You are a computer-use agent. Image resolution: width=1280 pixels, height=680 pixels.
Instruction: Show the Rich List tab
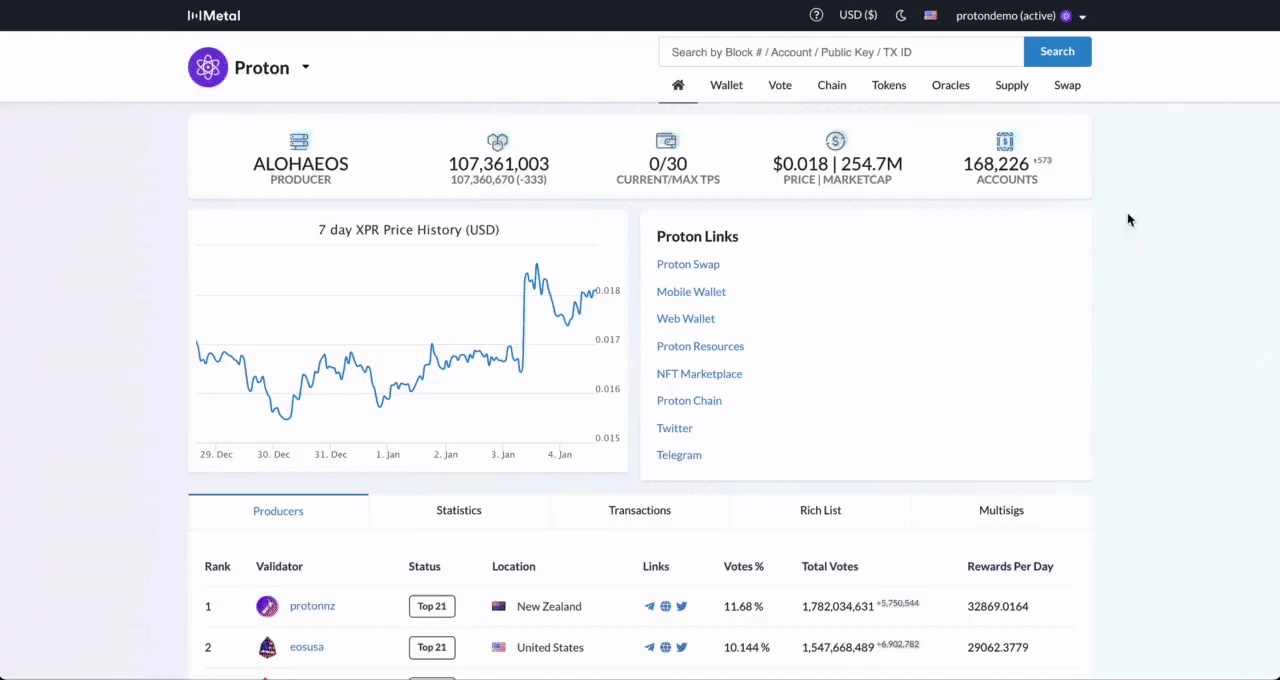coord(821,510)
